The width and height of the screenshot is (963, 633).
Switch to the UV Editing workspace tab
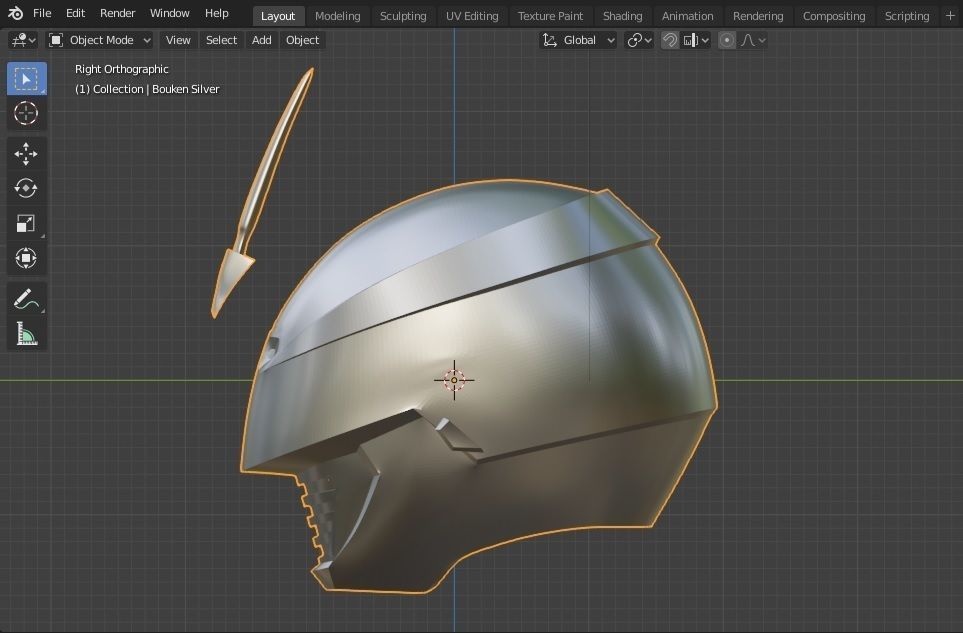pyautogui.click(x=472, y=16)
